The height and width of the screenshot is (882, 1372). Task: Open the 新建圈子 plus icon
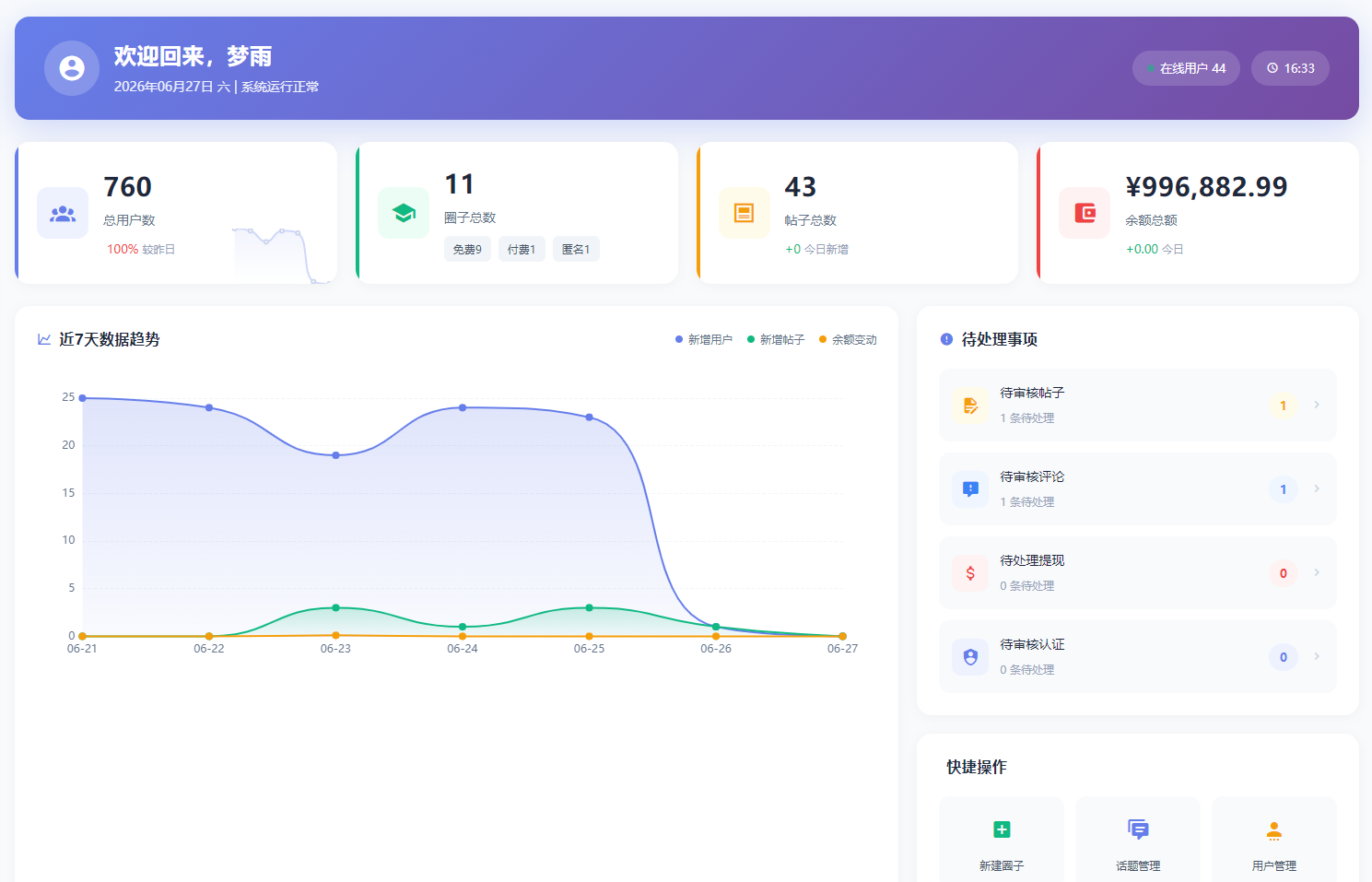pos(1002,829)
